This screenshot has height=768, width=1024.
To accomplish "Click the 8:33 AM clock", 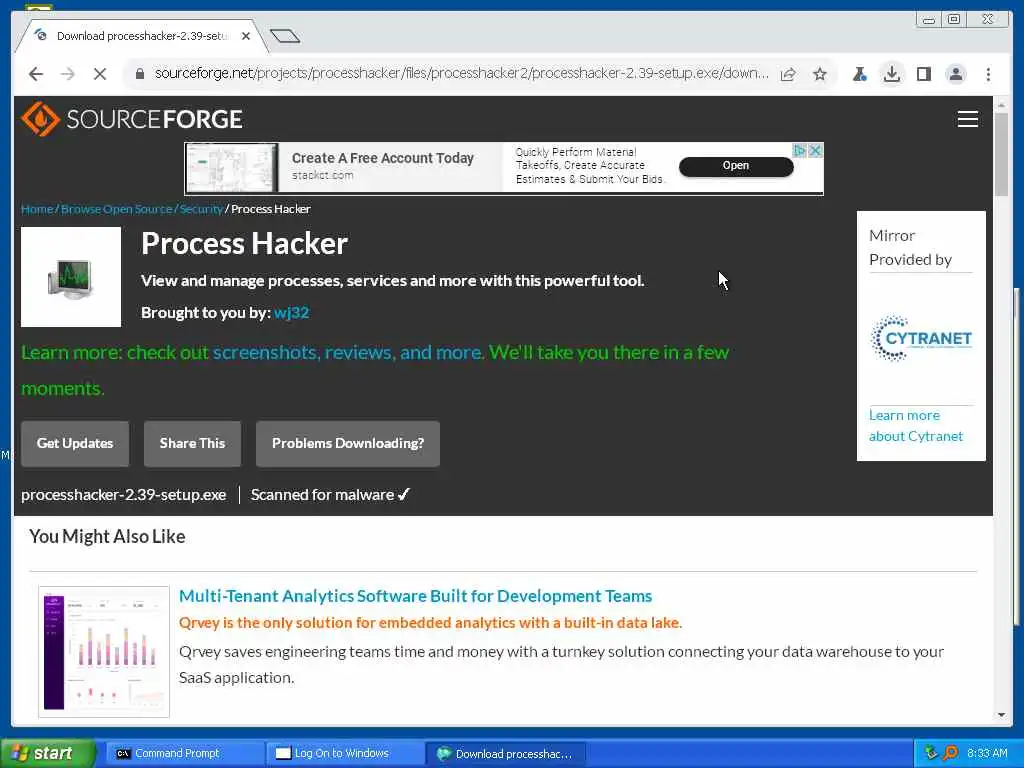I will pyautogui.click(x=987, y=754).
